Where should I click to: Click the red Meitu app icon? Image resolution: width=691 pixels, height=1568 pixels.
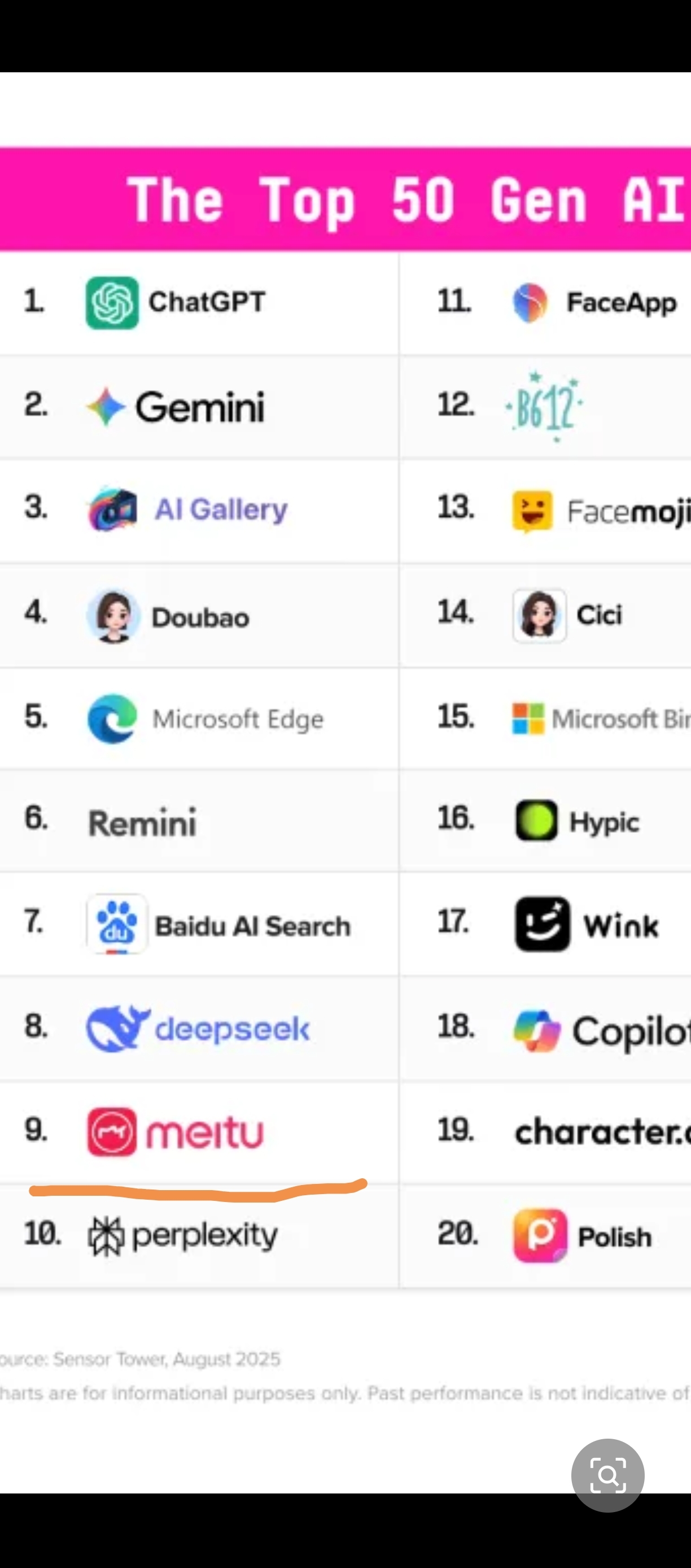pos(112,1132)
